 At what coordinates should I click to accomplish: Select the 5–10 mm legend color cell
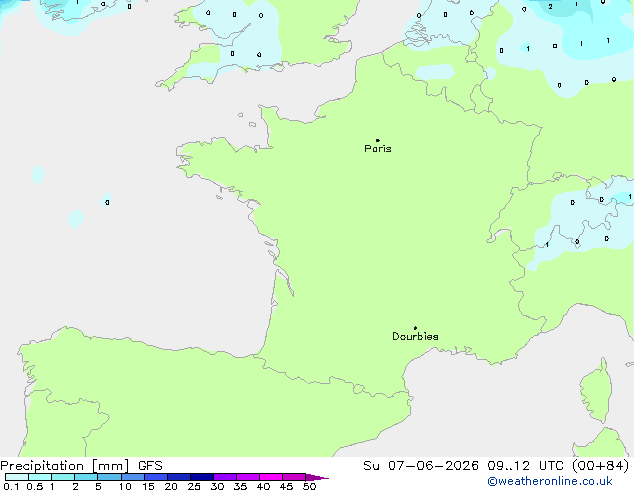click(109, 477)
